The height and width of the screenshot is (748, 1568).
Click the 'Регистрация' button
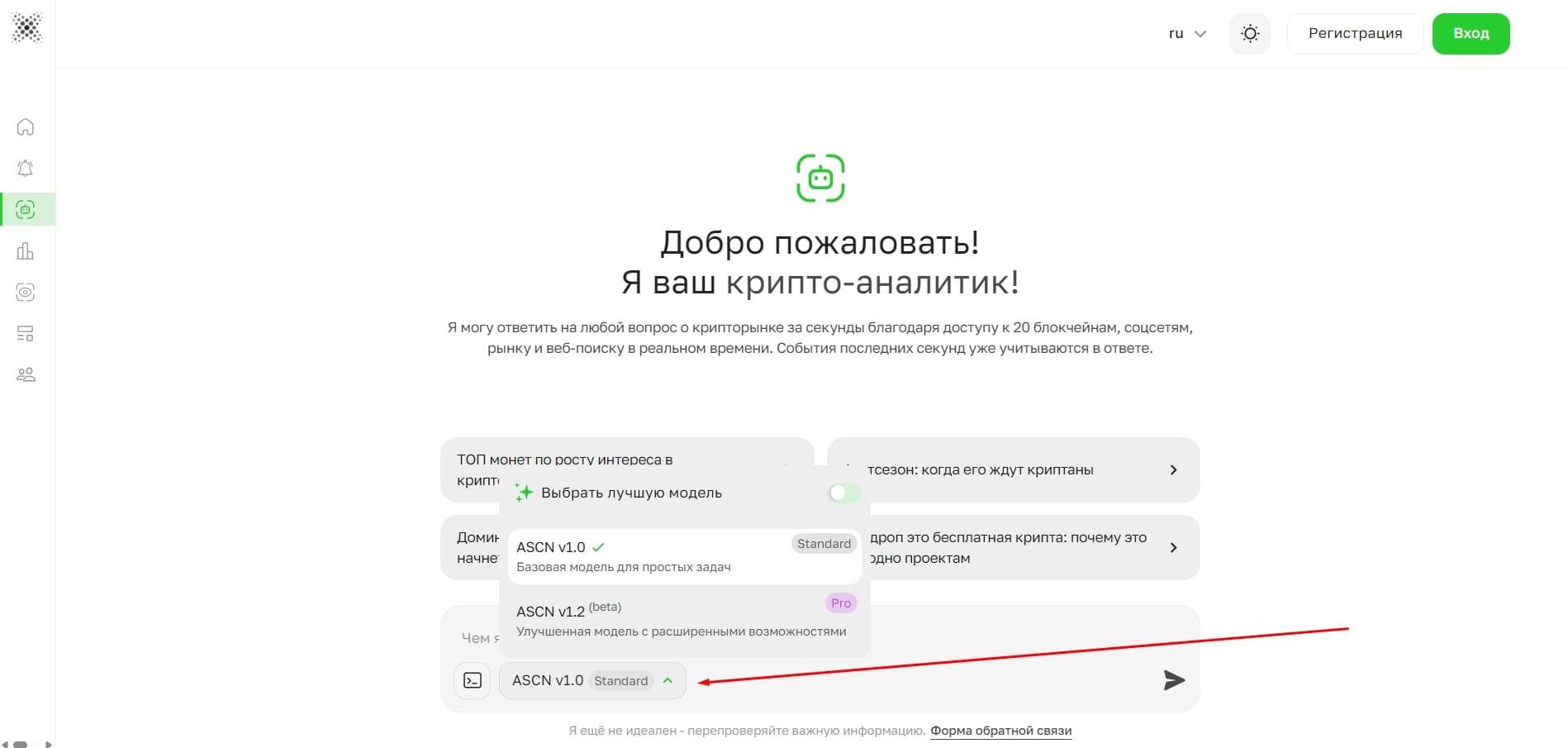(1355, 34)
